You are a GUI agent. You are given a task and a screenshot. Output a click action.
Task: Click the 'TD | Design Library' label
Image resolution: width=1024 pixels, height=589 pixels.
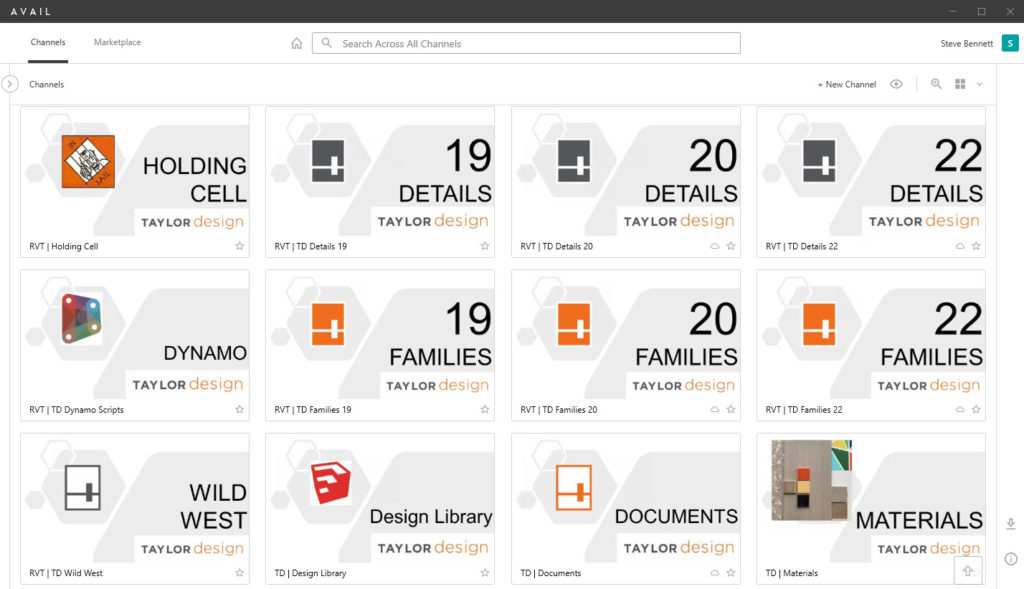310,573
